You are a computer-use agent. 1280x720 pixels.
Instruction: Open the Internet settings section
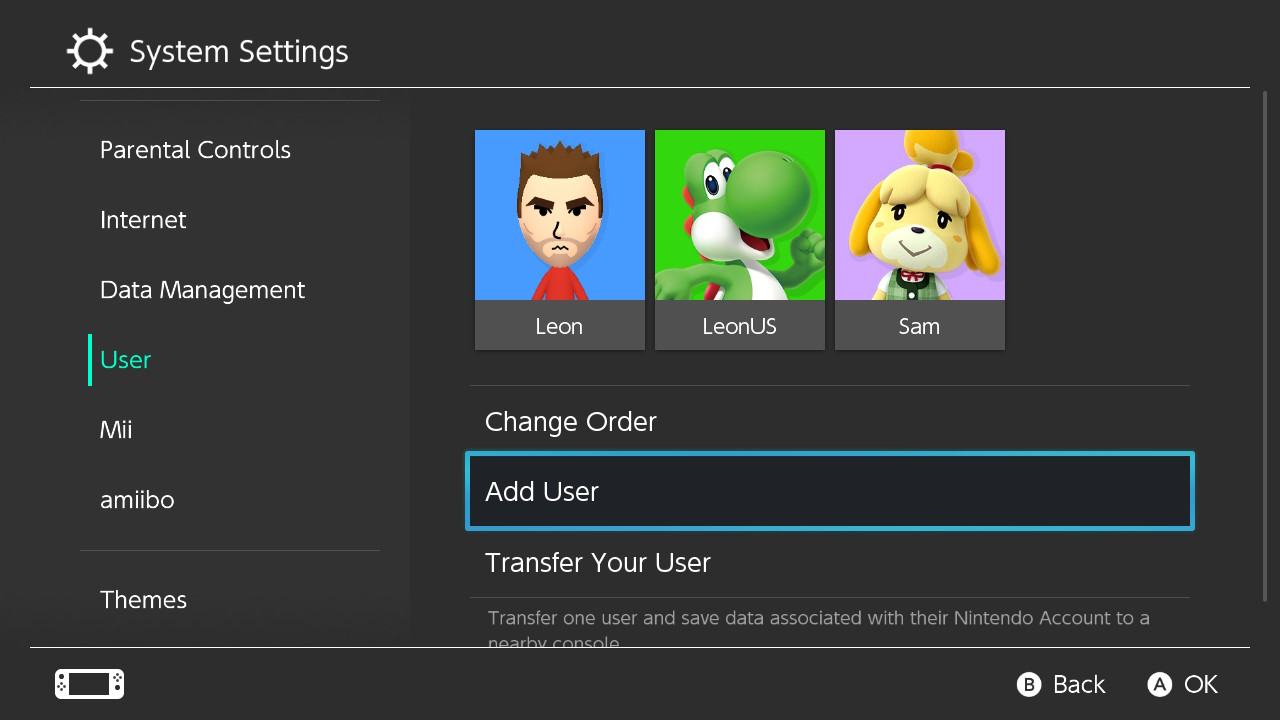[143, 220]
